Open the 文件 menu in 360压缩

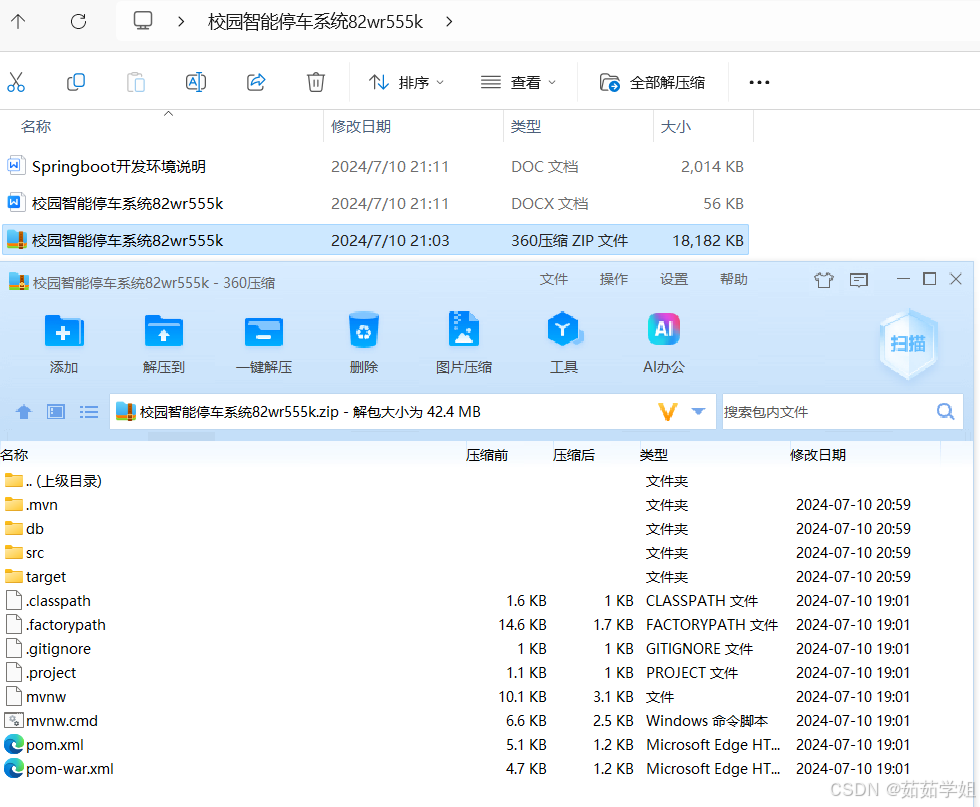click(554, 279)
